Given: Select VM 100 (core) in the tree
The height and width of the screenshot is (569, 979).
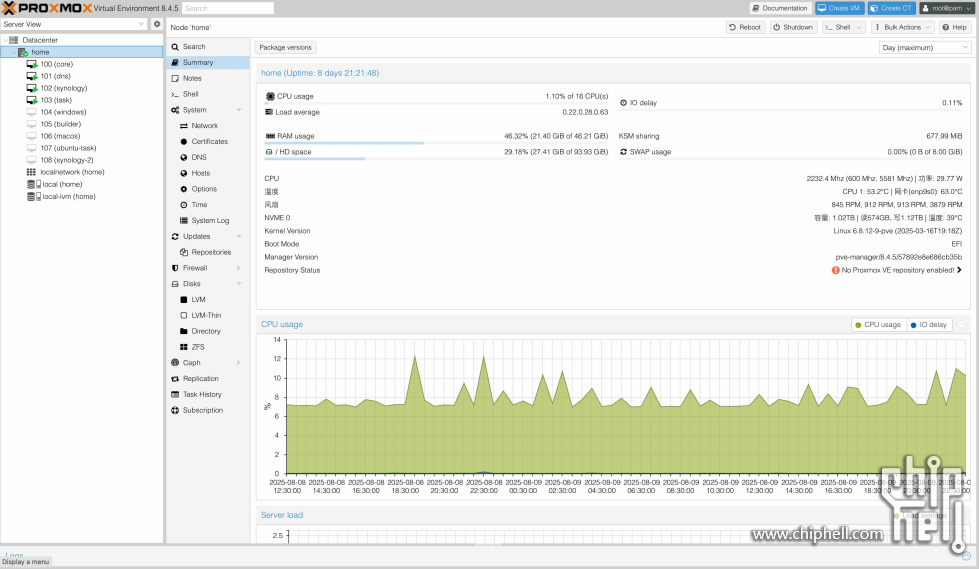Looking at the screenshot, I should [x=57, y=64].
